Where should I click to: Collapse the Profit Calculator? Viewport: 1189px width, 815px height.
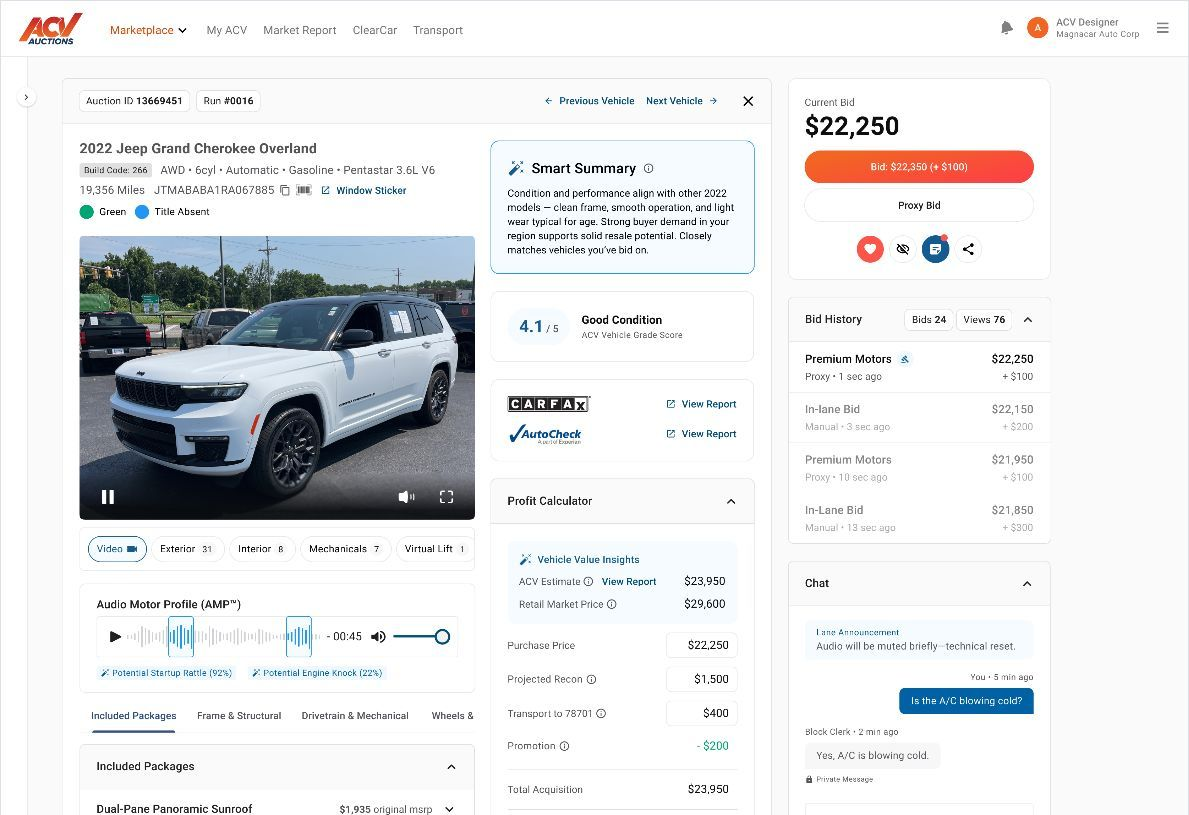coord(731,501)
